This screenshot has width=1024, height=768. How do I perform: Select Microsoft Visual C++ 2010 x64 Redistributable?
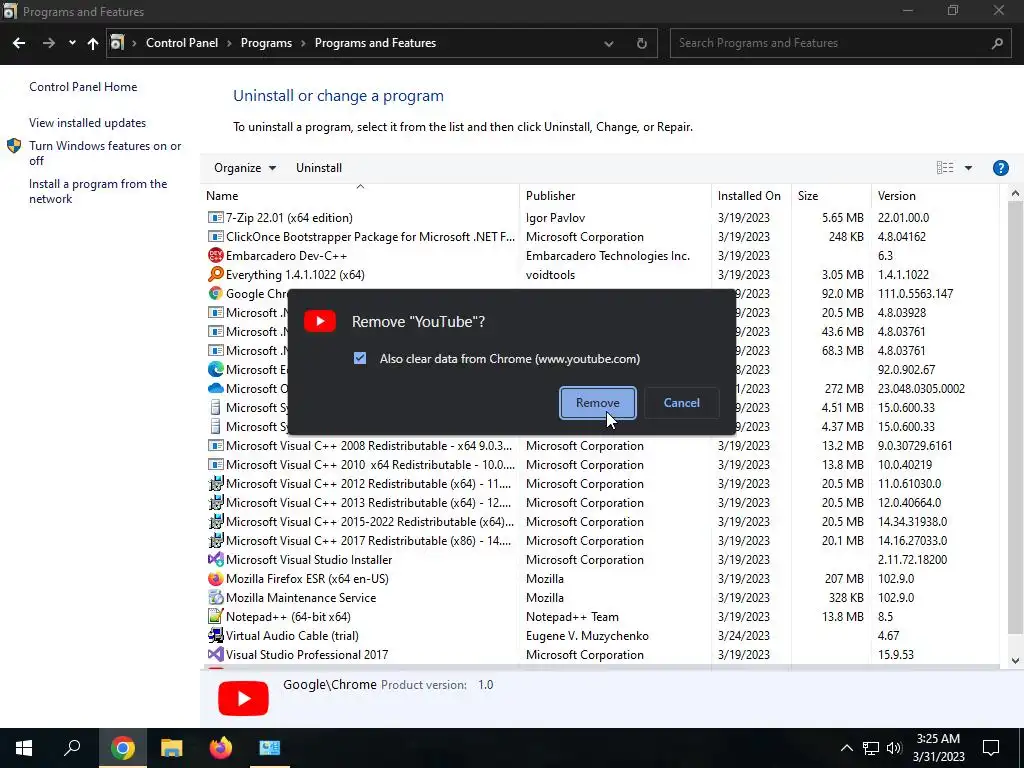coord(601,464)
